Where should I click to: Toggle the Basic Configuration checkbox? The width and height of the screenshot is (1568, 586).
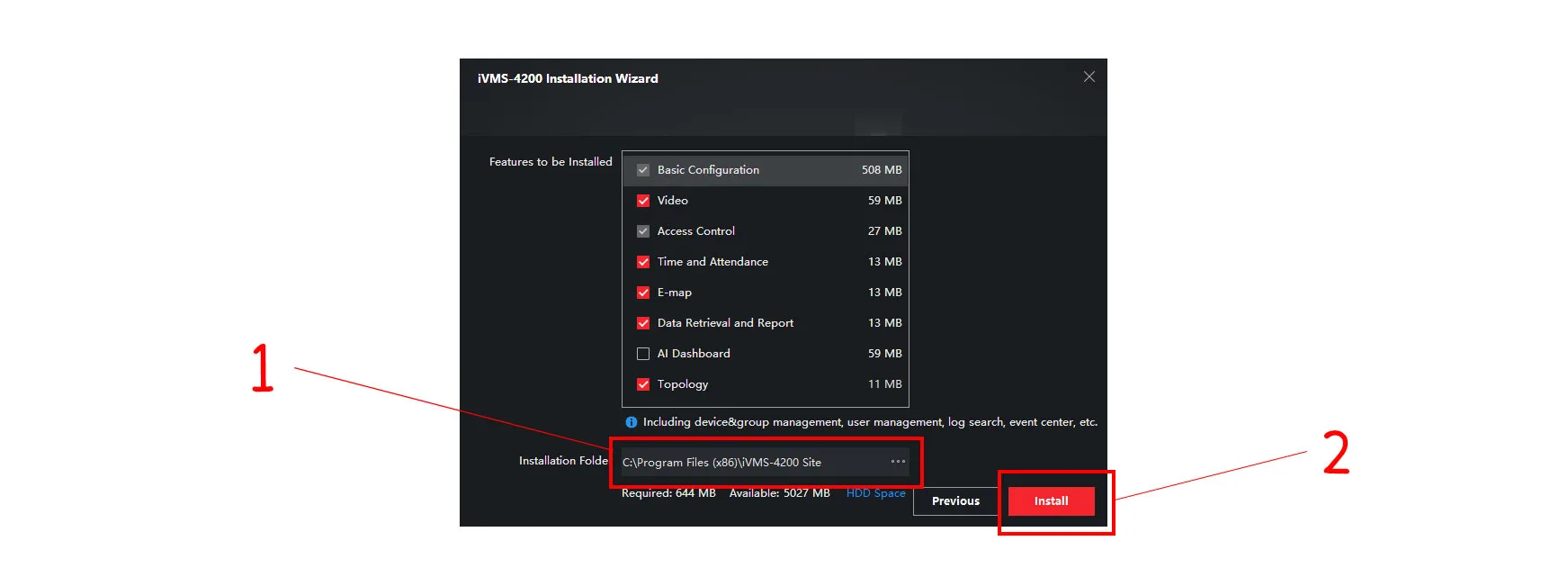pos(643,170)
